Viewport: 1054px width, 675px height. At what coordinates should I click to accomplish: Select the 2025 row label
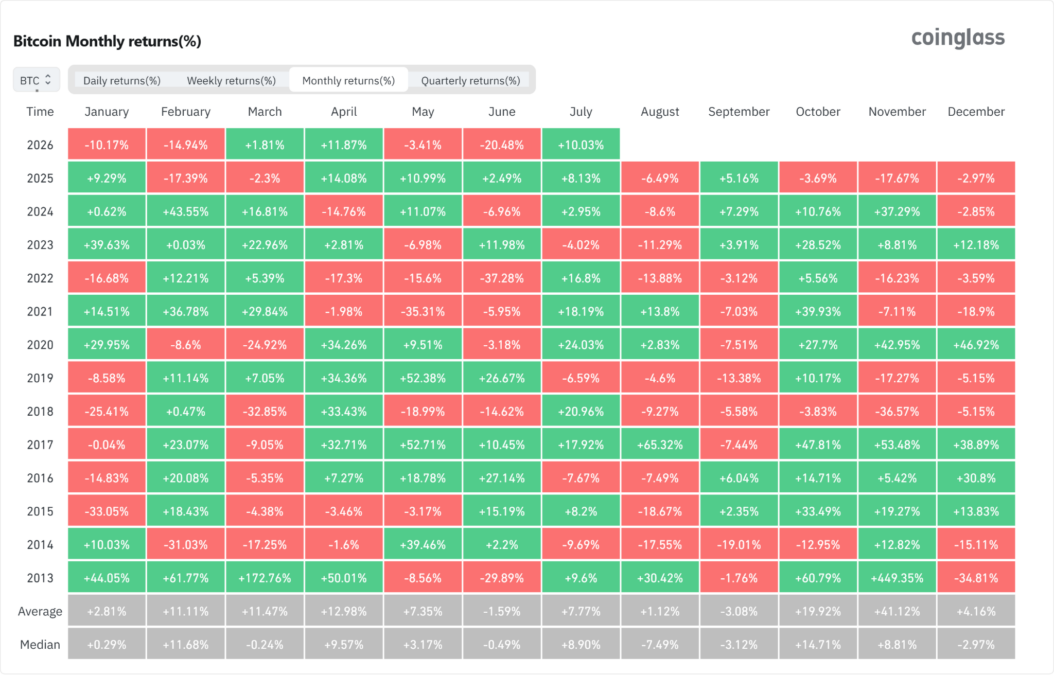click(40, 178)
